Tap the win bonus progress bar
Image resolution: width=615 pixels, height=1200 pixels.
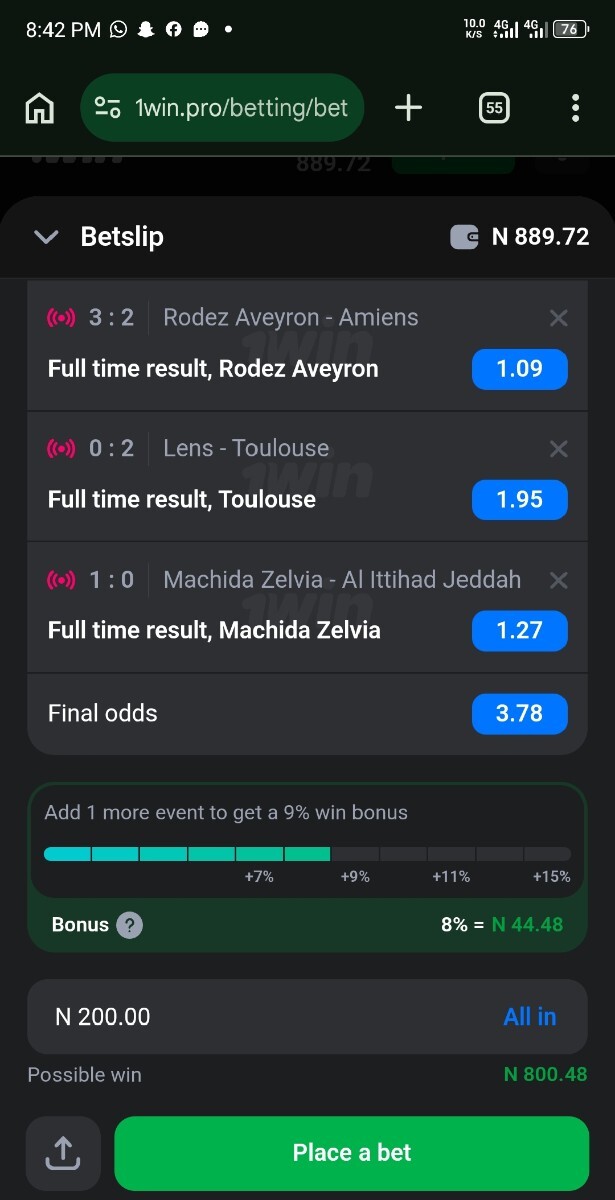tap(307, 854)
